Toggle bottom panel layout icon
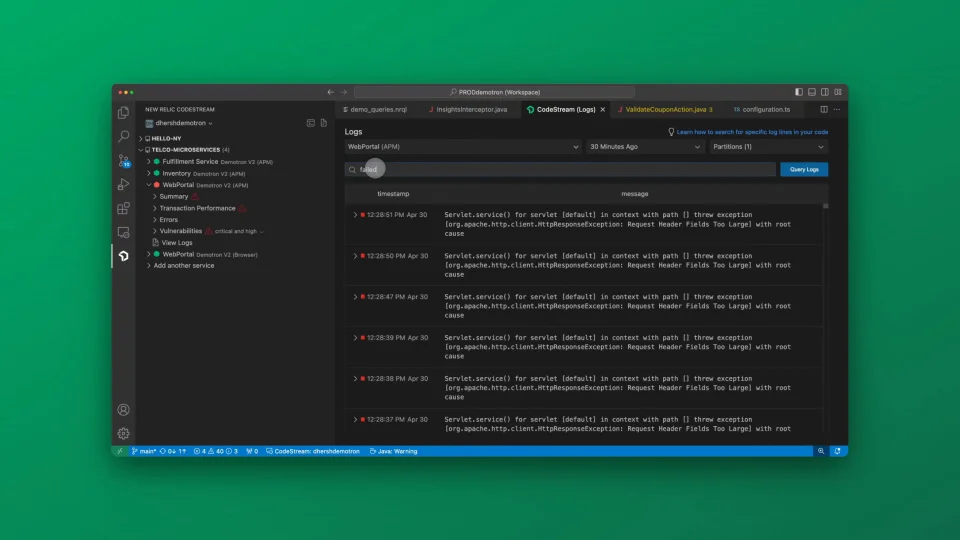Viewport: 960px width, 540px height. (812, 92)
